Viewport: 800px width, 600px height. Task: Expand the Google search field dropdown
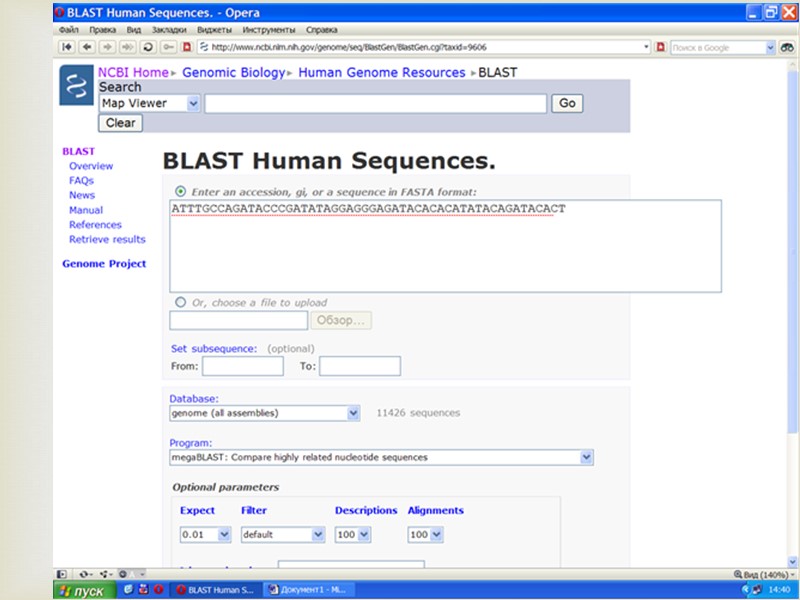coord(770,47)
